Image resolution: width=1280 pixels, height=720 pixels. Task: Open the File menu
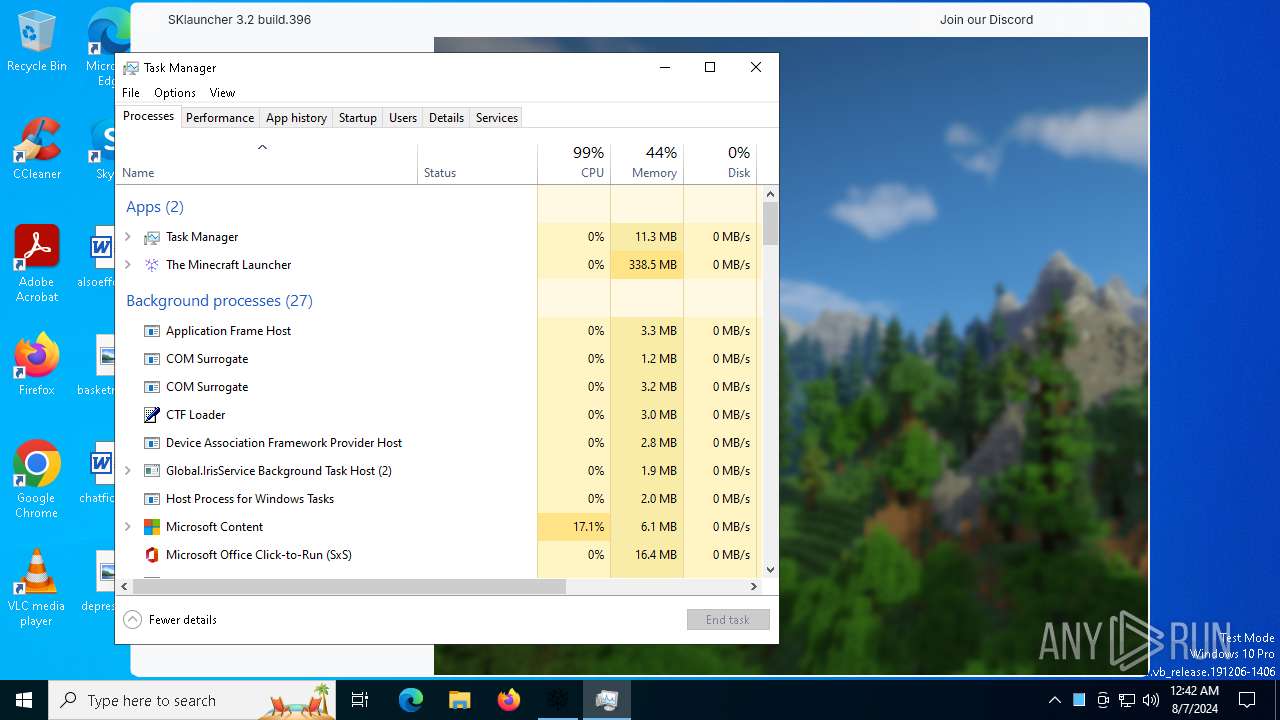point(131,93)
